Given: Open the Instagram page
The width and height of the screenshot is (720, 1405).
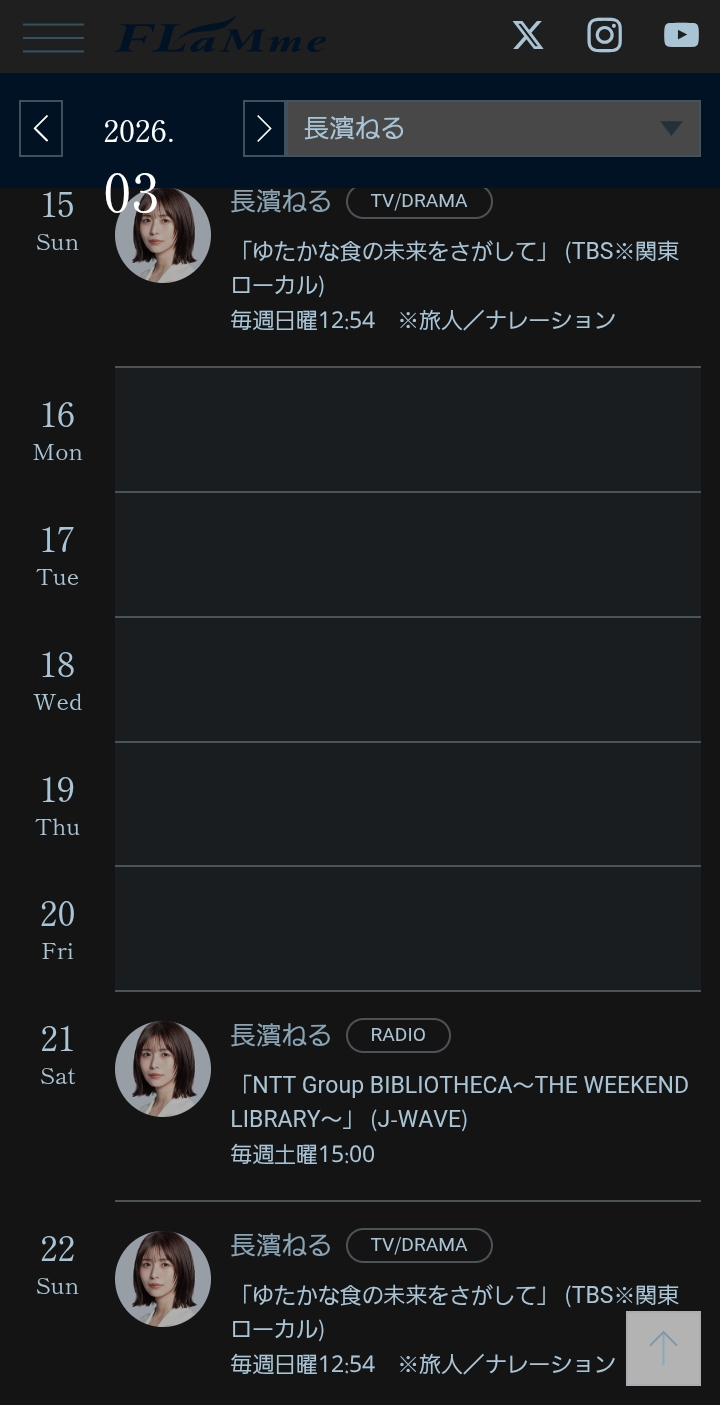Looking at the screenshot, I should click(604, 36).
